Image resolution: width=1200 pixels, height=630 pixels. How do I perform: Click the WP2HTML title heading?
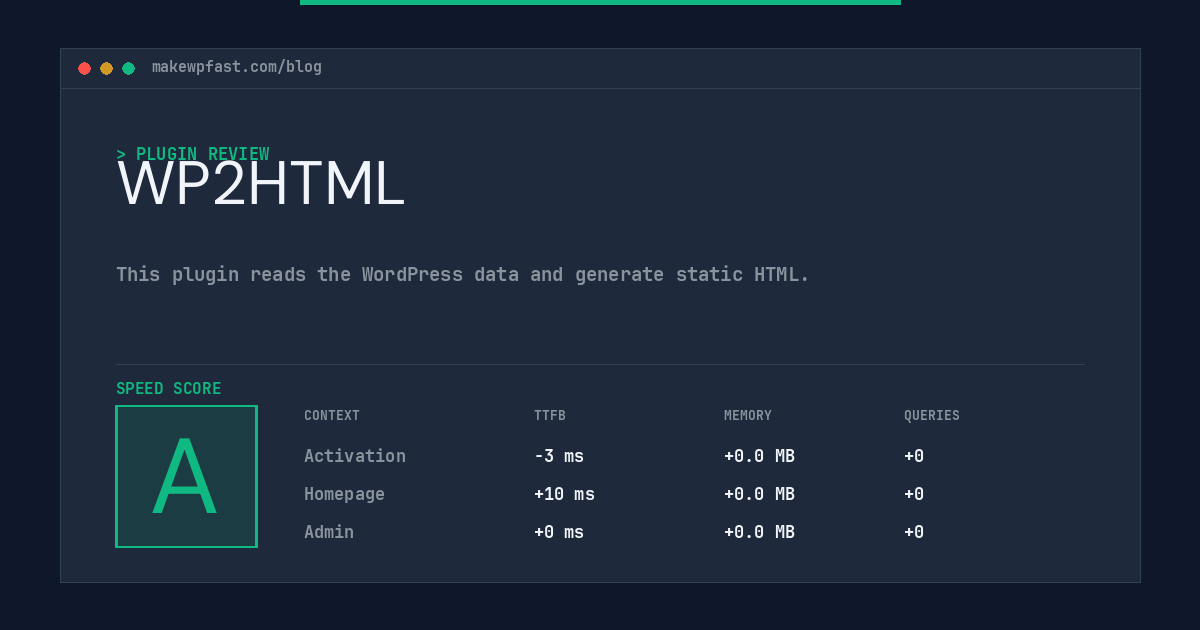point(261,184)
